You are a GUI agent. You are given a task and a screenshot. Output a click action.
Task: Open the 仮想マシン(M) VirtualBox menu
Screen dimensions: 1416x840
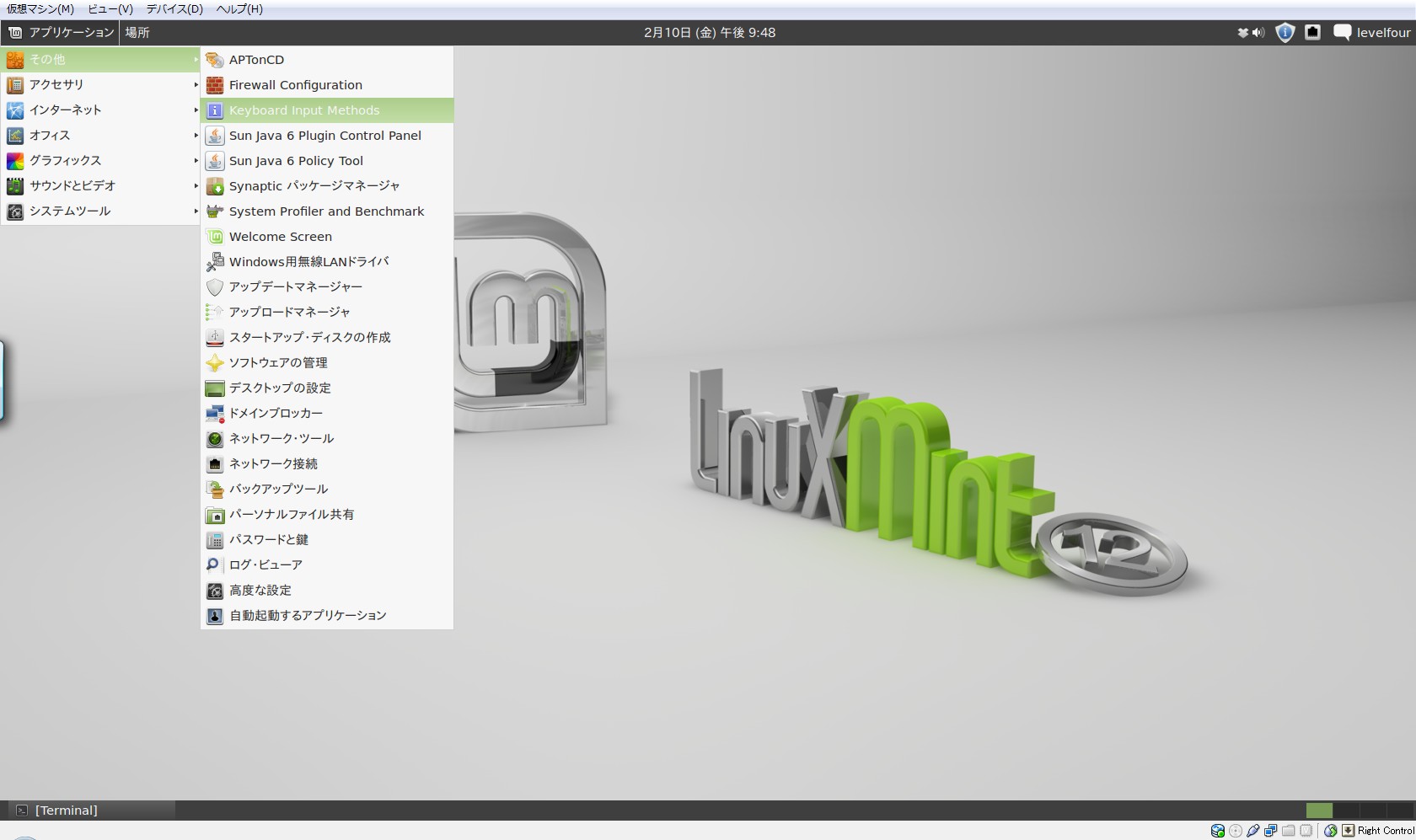click(40, 9)
